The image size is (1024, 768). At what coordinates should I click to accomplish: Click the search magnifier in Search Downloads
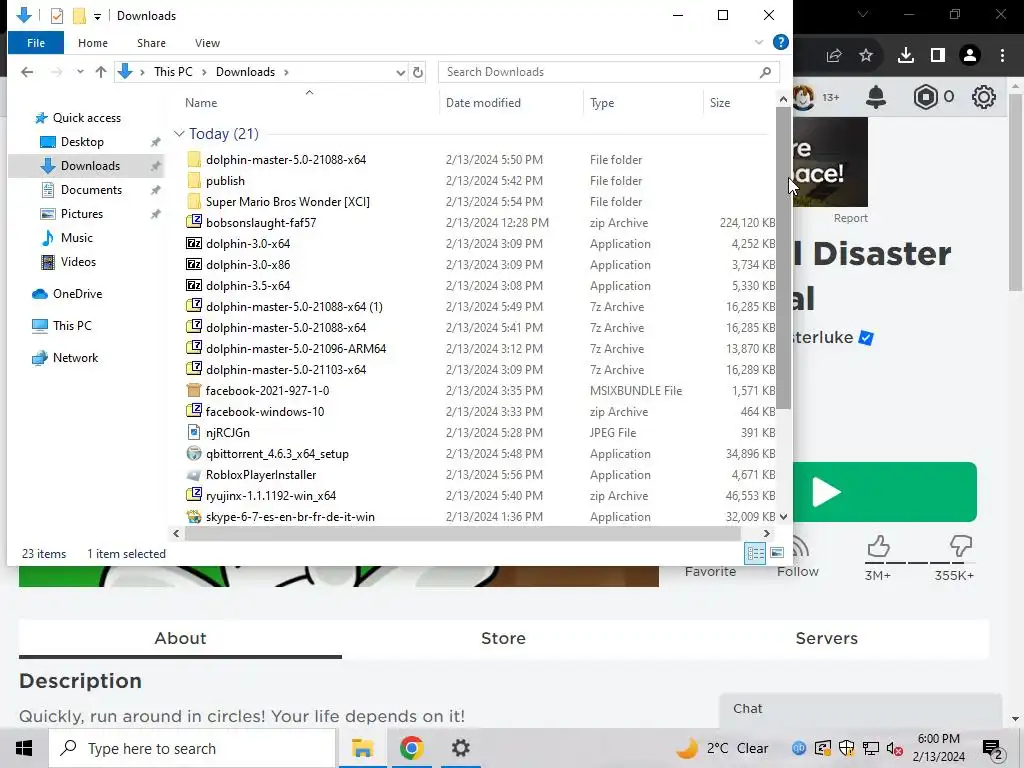tap(765, 72)
